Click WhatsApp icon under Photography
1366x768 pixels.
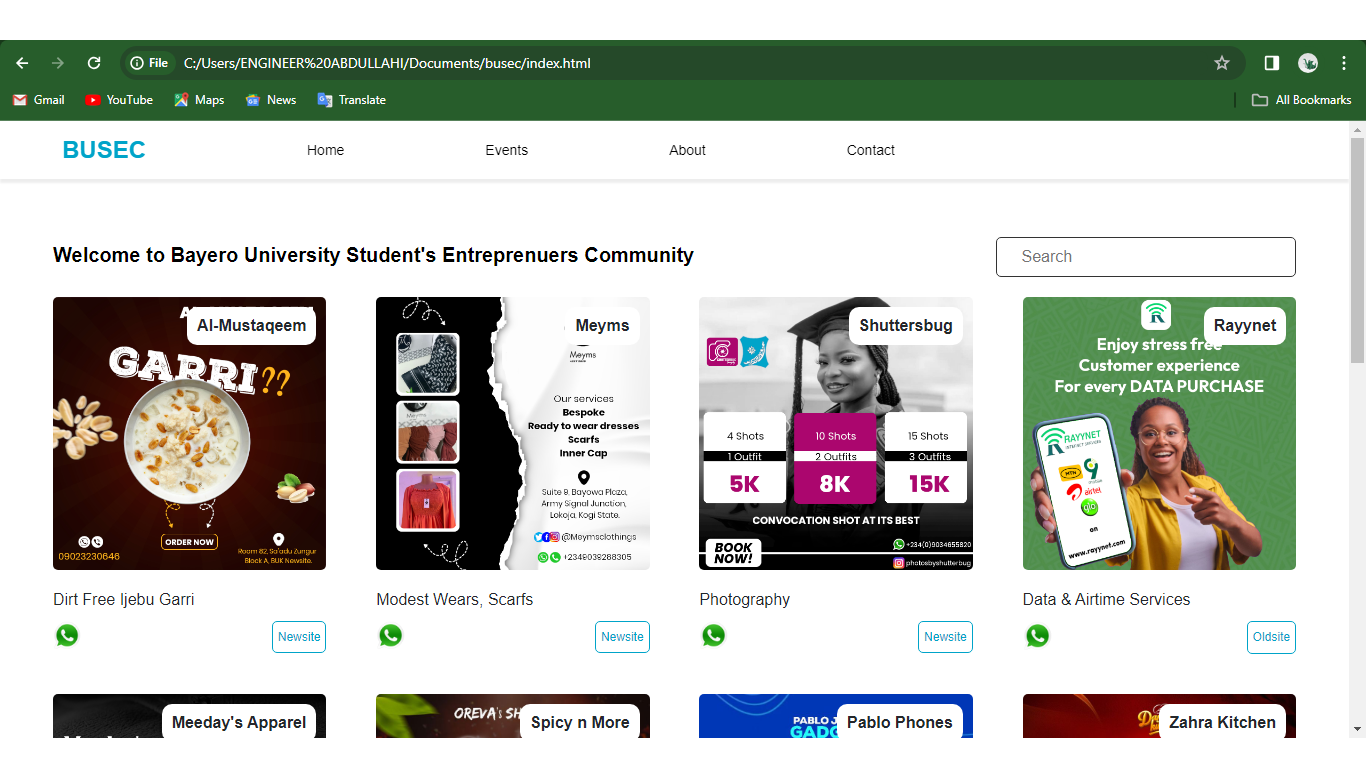(x=714, y=635)
